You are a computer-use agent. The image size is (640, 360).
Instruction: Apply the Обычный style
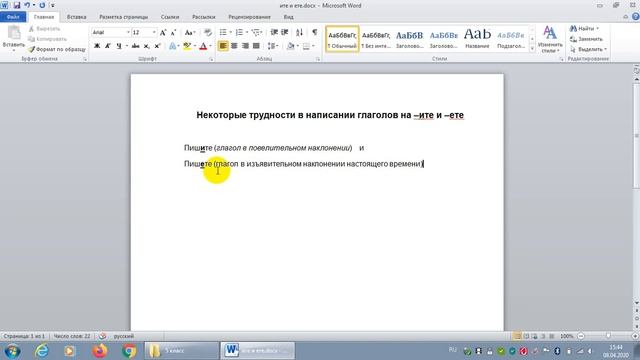point(342,39)
